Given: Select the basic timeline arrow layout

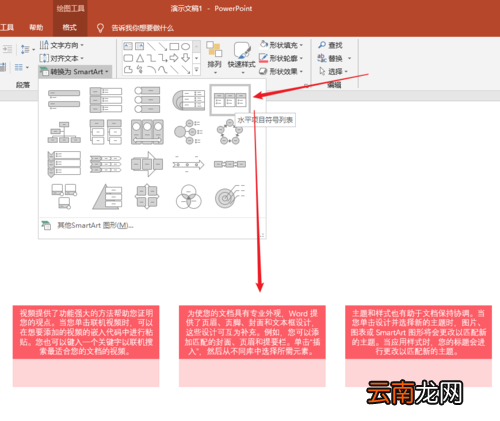Looking at the screenshot, I should tap(189, 164).
